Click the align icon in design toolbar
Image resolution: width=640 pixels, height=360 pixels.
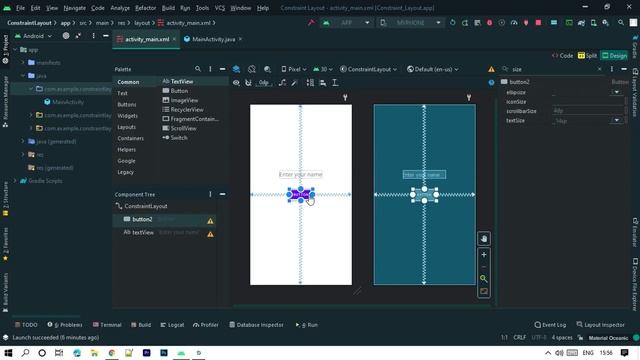[322, 83]
